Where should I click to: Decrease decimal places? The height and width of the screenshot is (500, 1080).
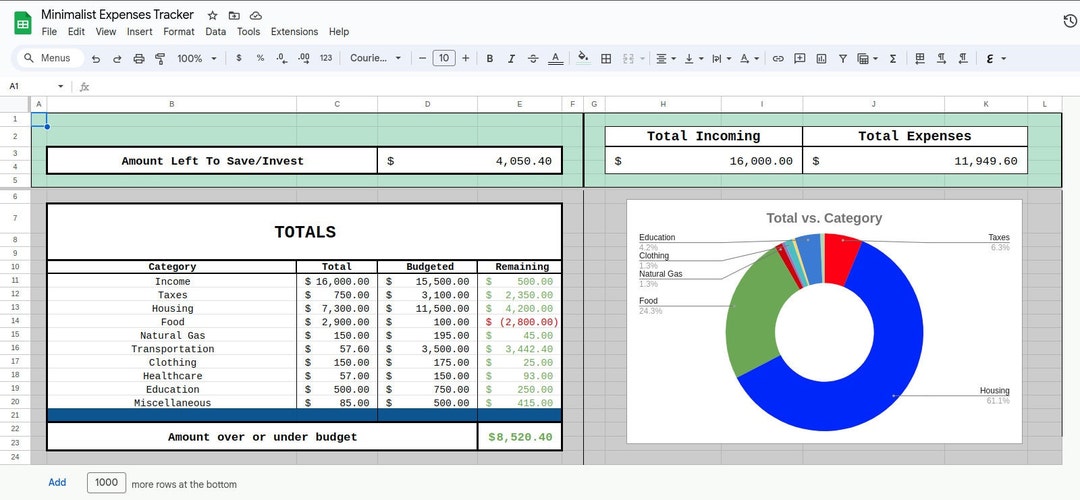tap(281, 59)
